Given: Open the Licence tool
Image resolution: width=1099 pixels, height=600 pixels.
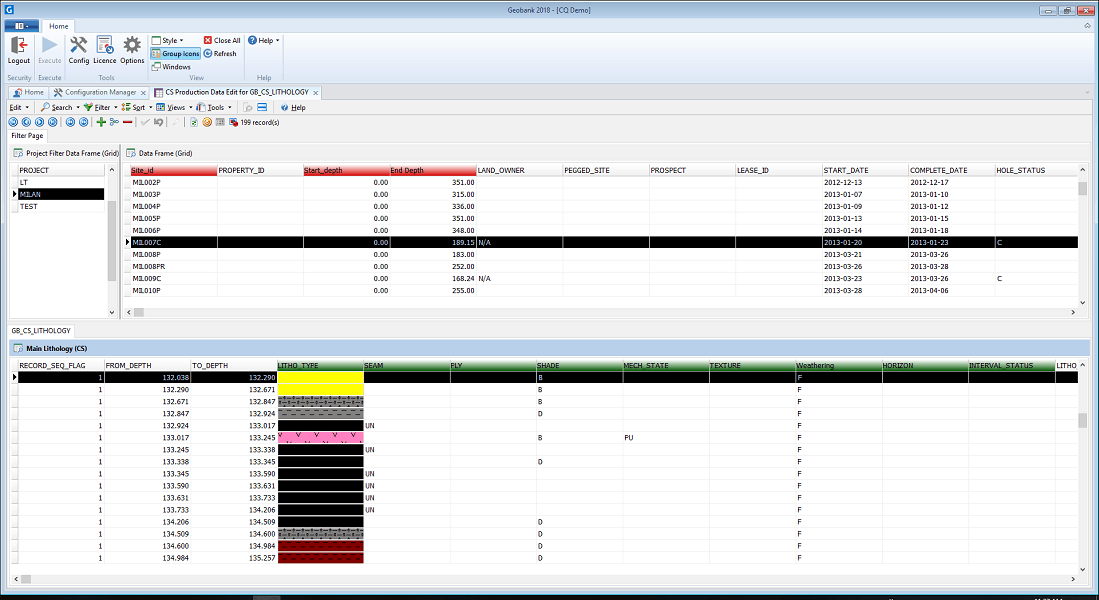Looking at the screenshot, I should 104,46.
